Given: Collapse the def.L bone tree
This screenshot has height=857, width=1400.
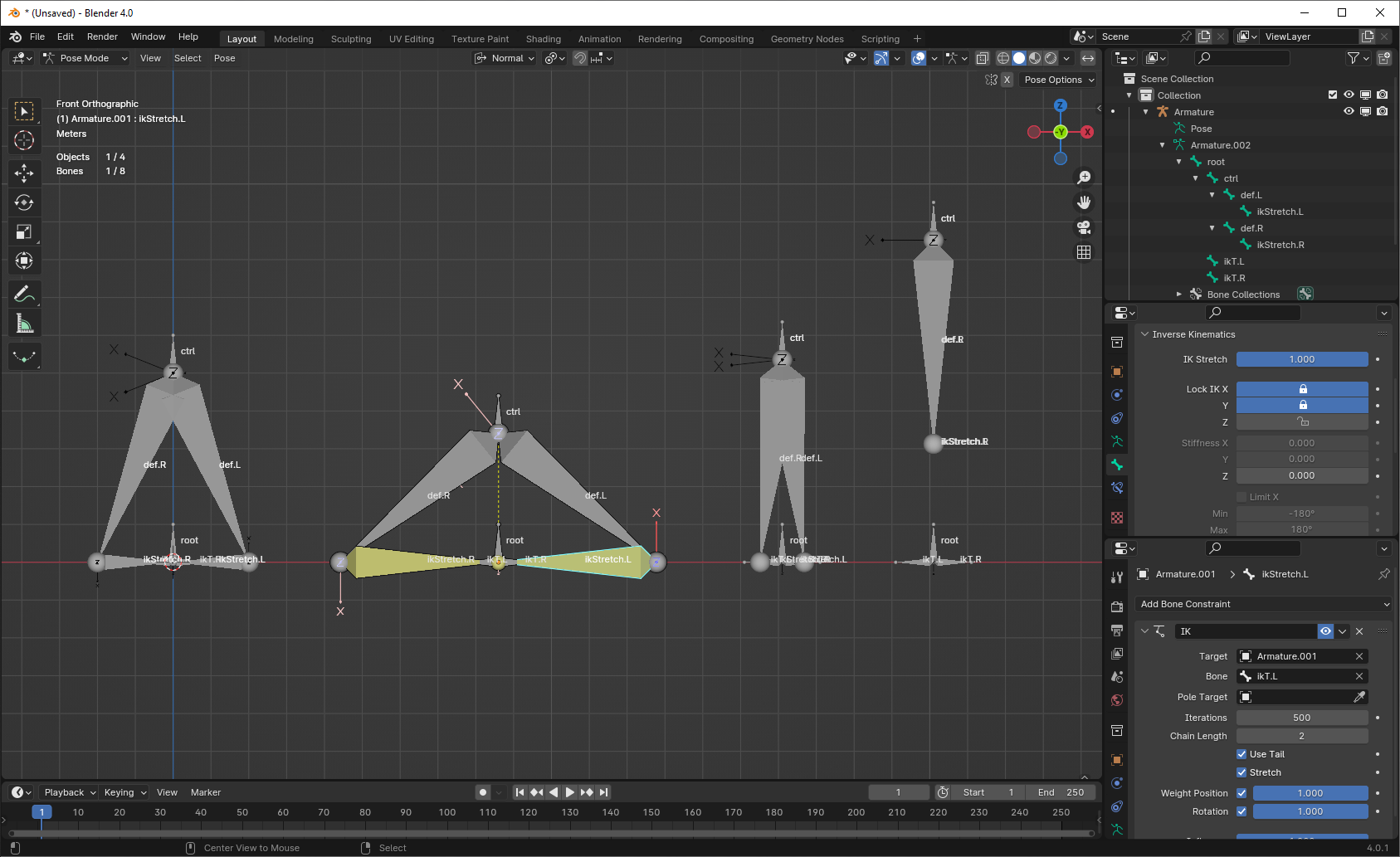Looking at the screenshot, I should 1212,195.
